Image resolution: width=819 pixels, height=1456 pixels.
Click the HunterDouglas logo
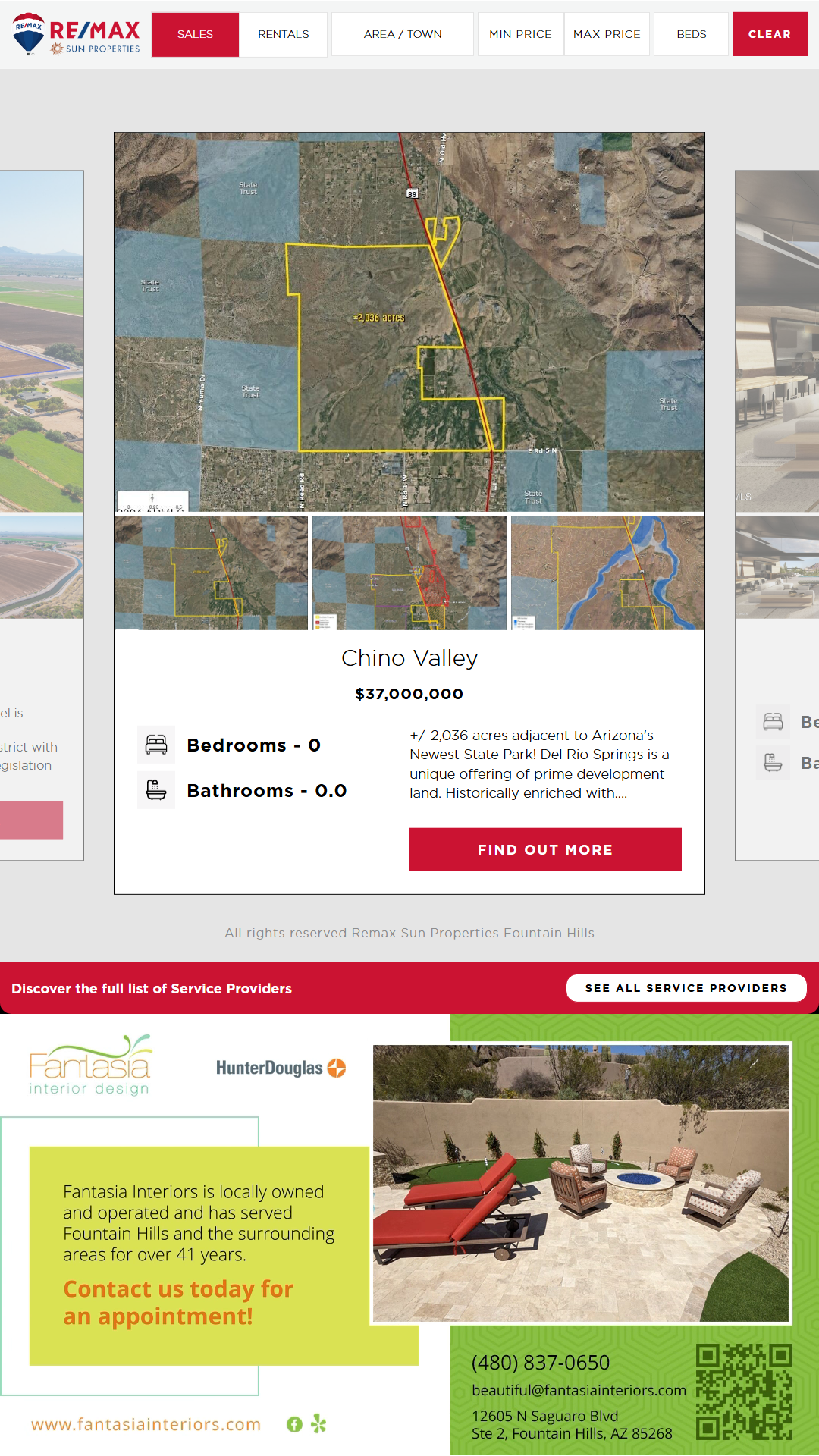tap(281, 1068)
